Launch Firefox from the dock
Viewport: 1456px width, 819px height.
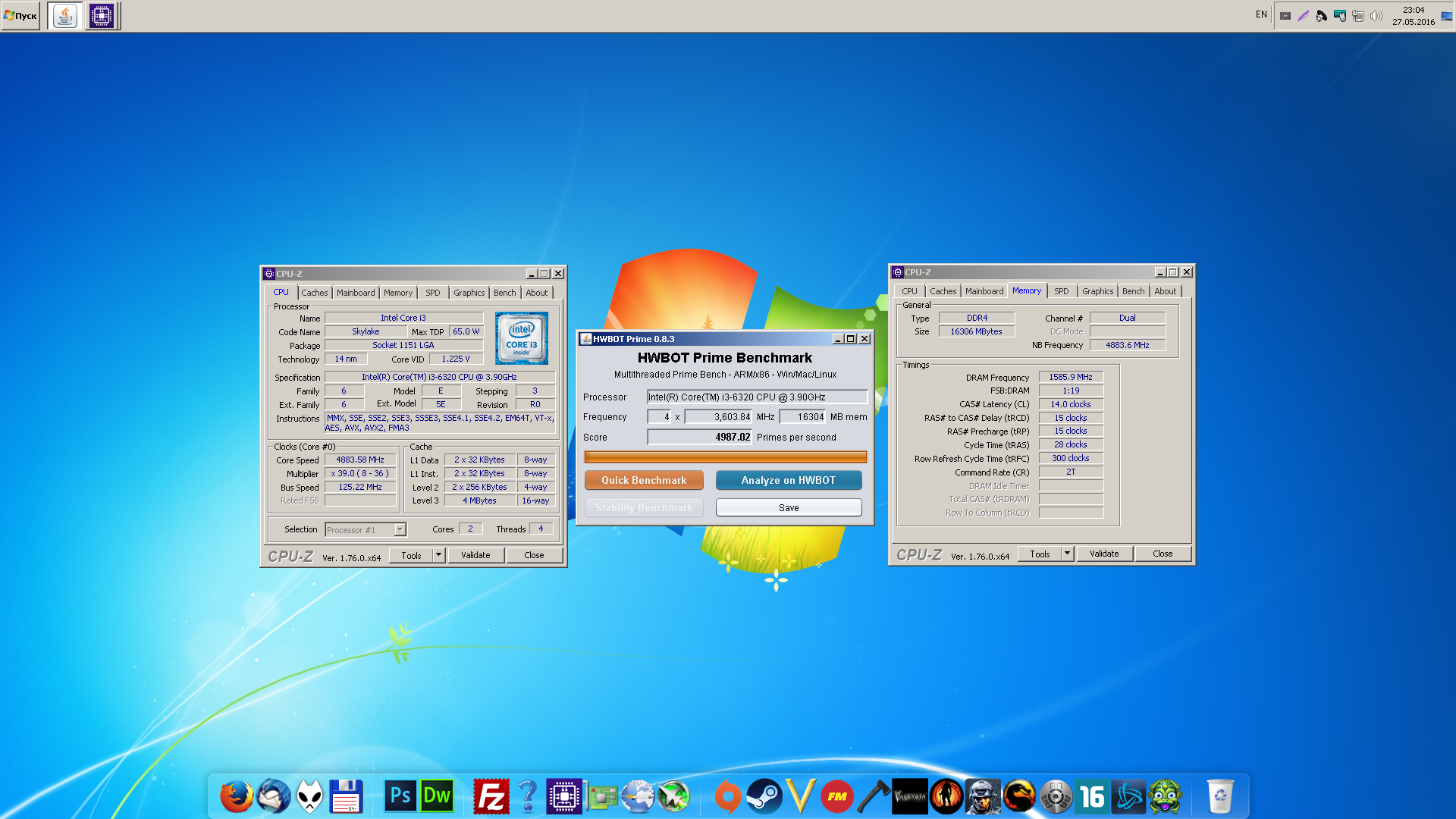237,797
